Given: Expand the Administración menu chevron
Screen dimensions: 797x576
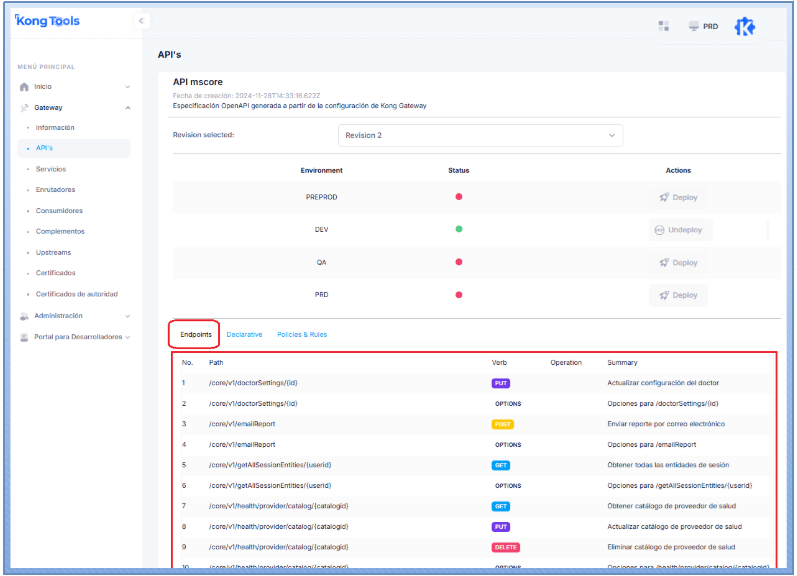Looking at the screenshot, I should pos(127,316).
